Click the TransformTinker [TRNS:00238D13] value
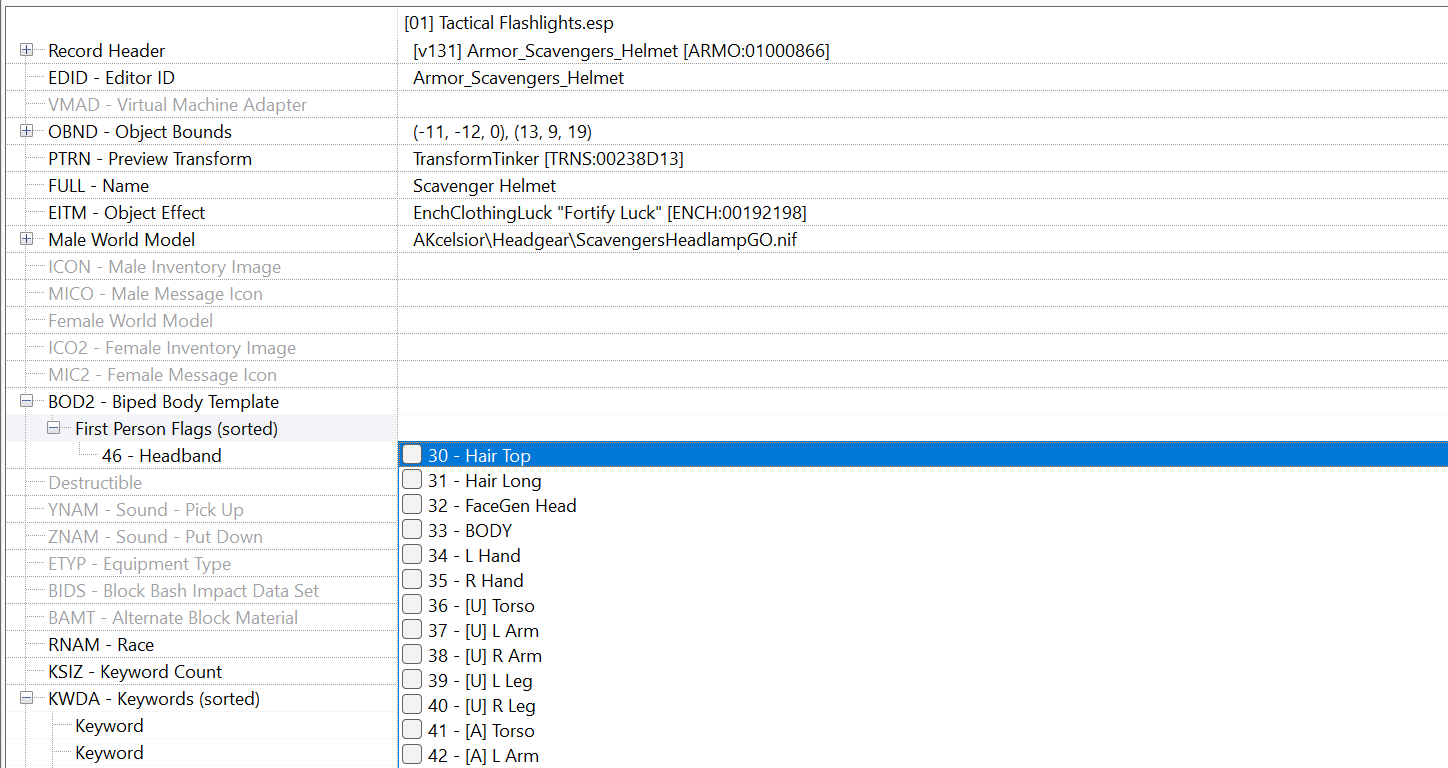The height and width of the screenshot is (768, 1448). pyautogui.click(x=548, y=158)
